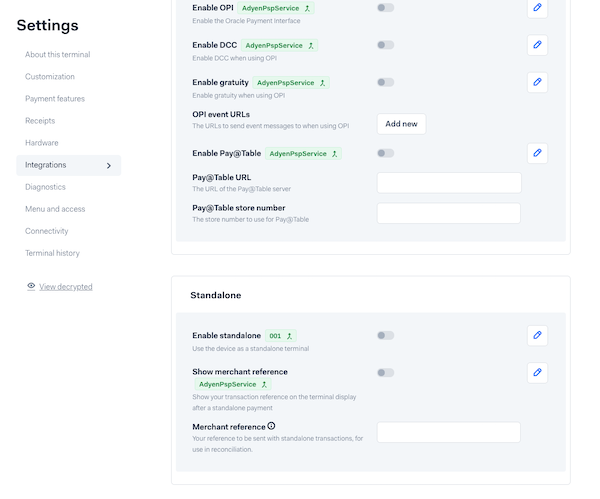Focus the Merchant reference input field
The image size is (600, 499).
pyautogui.click(x=449, y=432)
